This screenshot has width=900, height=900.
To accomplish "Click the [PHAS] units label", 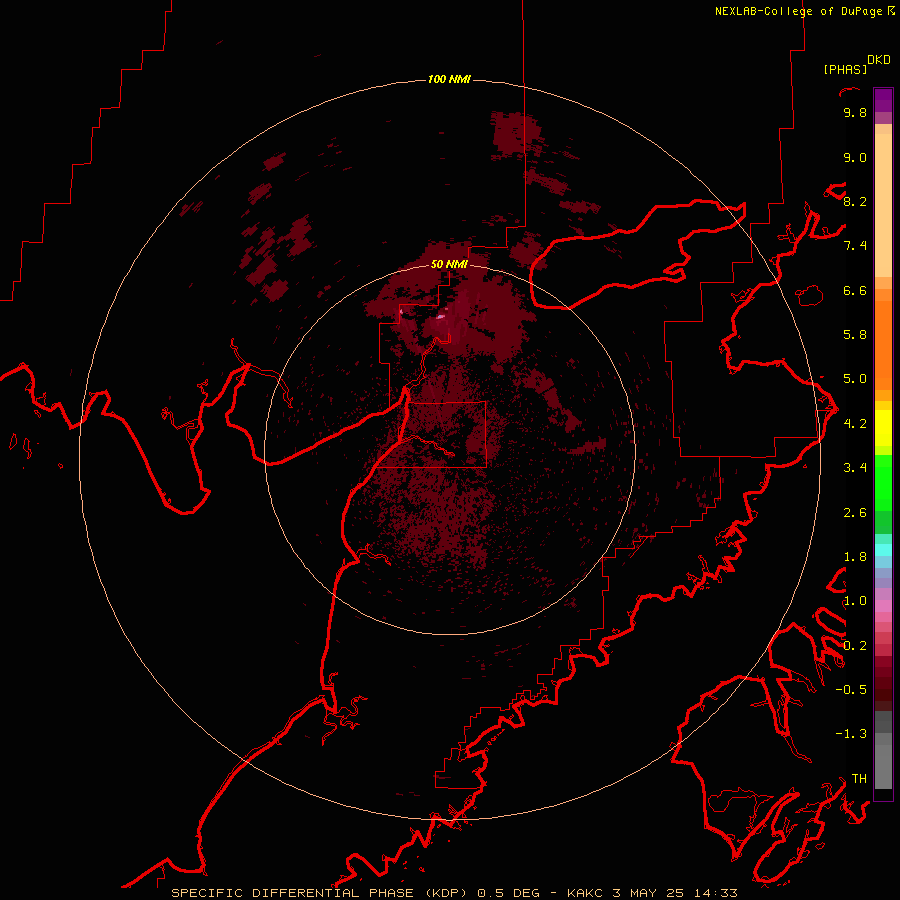I will point(845,69).
